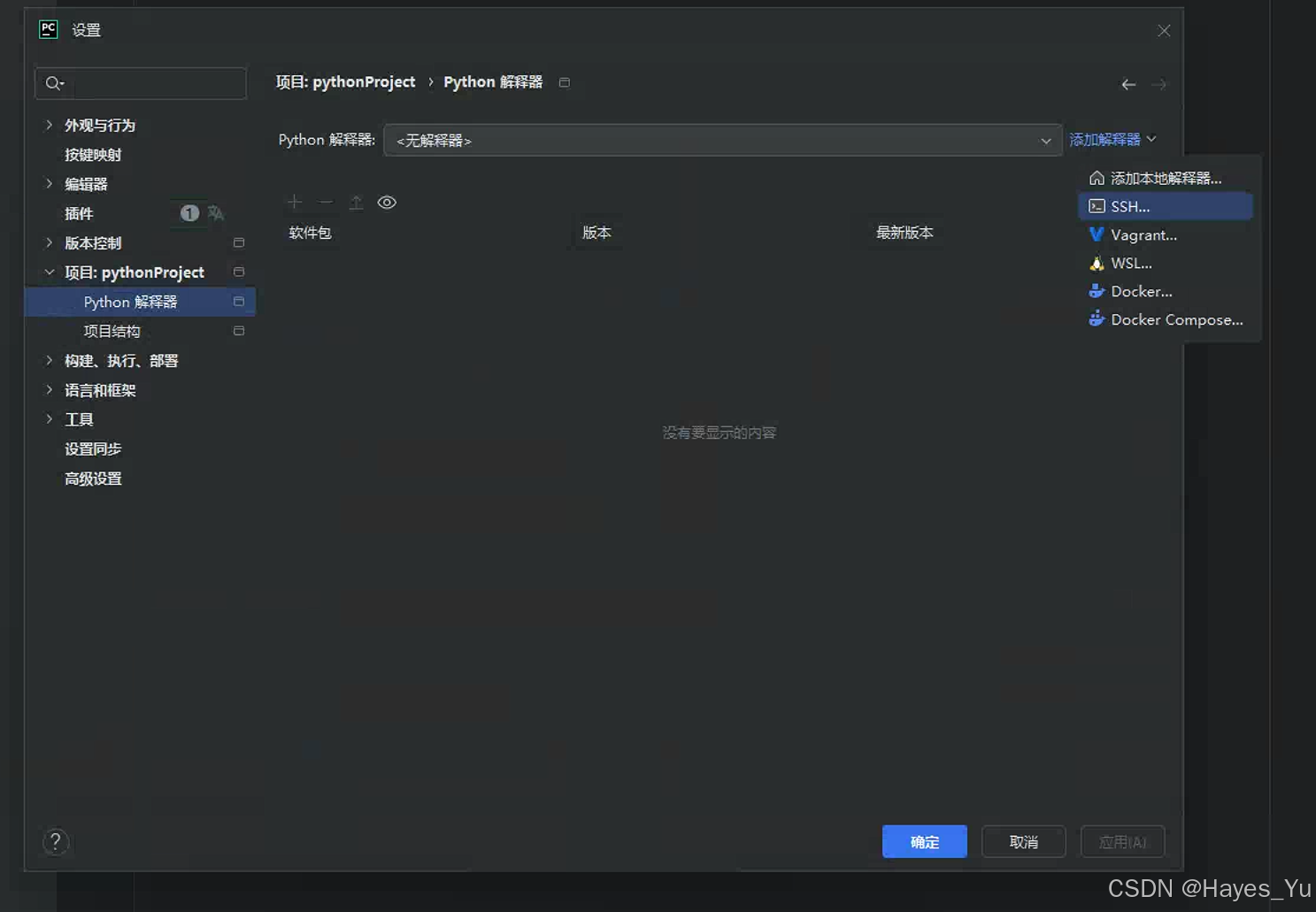Screen dimensions: 1316x912
Task: Click 项目: pythonProject in the breadcrumb
Action: (345, 82)
